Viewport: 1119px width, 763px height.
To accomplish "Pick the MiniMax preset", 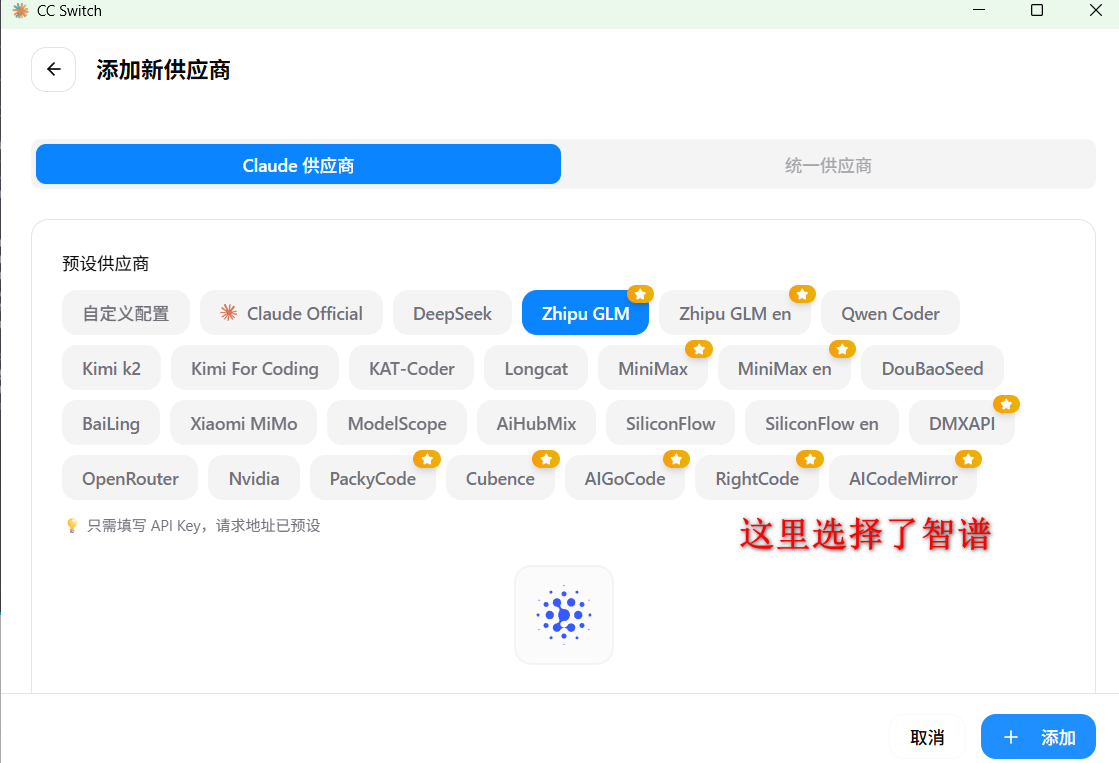I will [653, 368].
